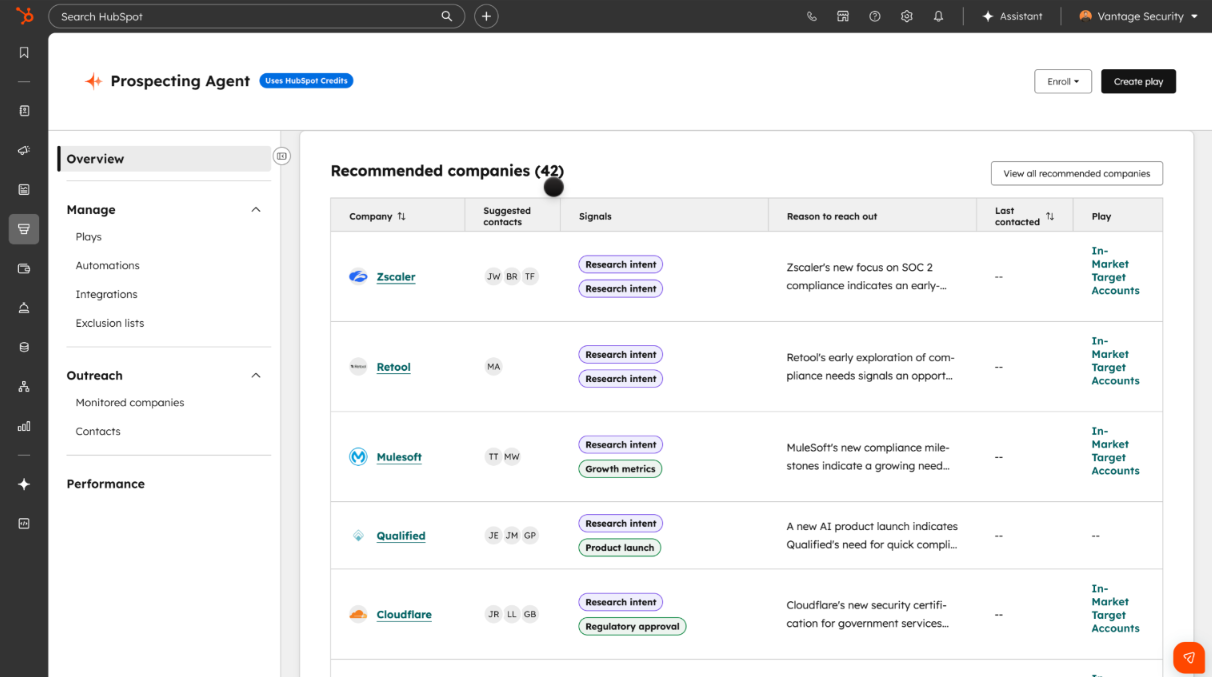Click the Signals column header

click(595, 216)
